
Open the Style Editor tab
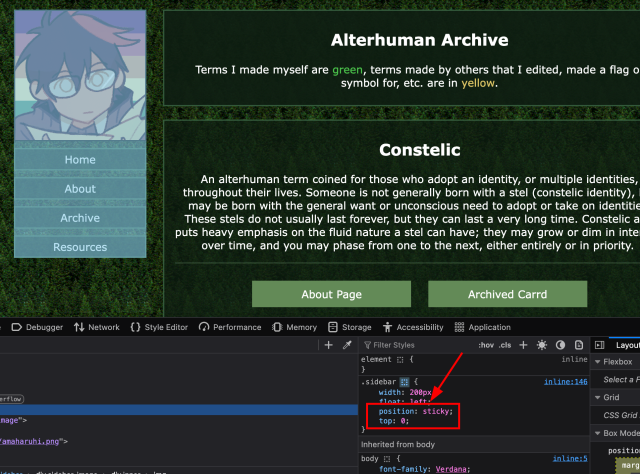coord(159,327)
